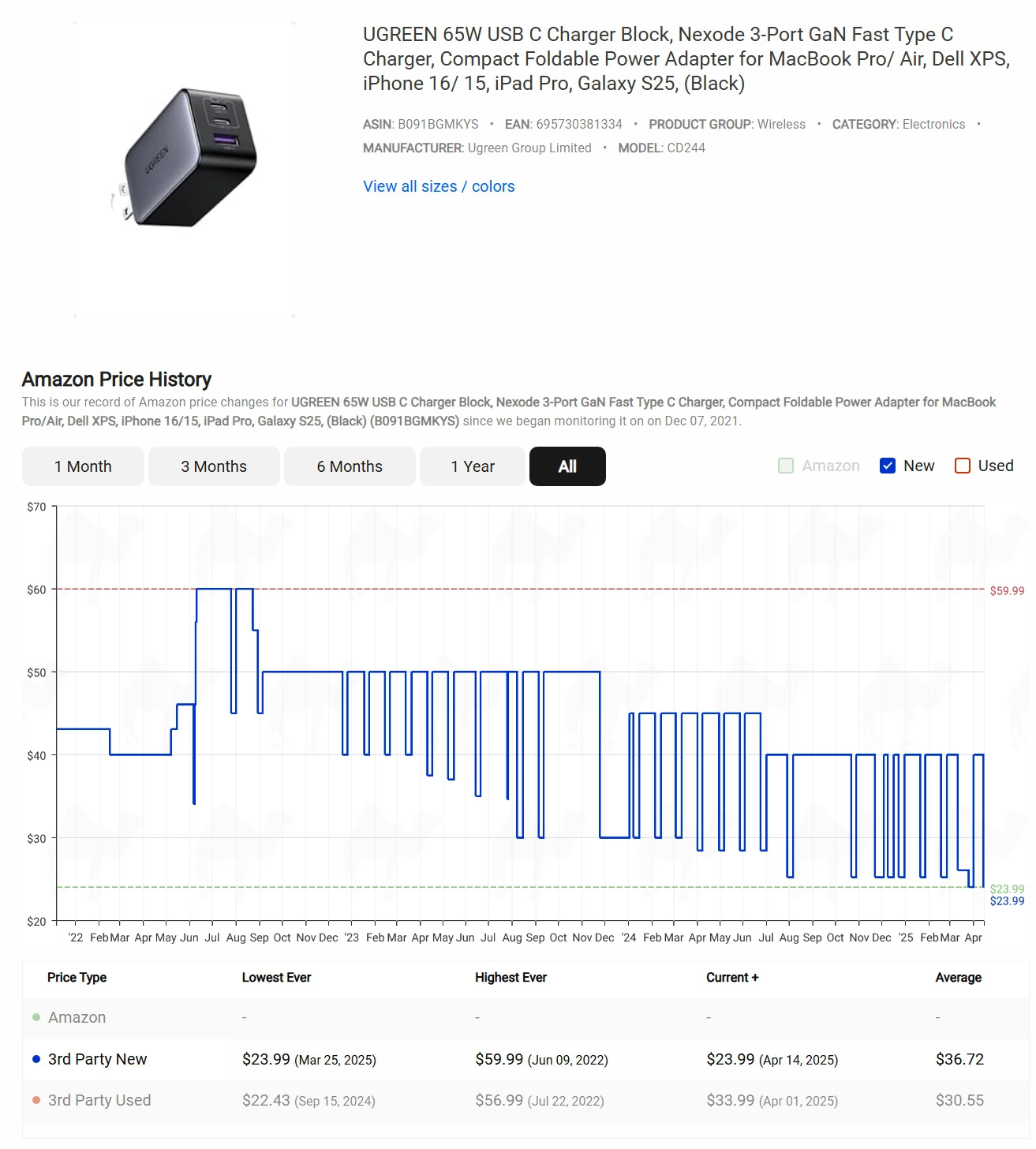Click the orange dot beside 3rd Party Used
1036x1149 pixels.
[36, 1100]
